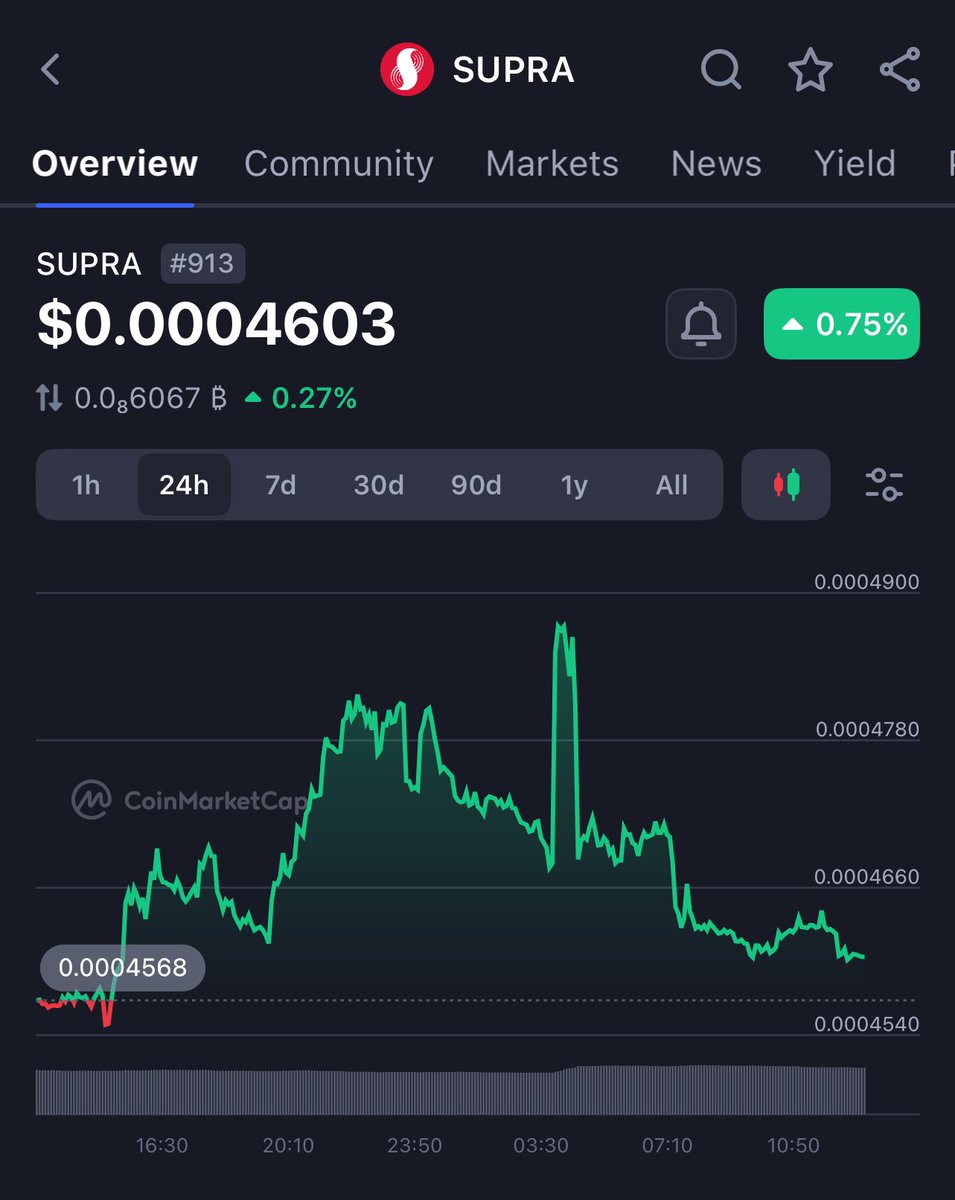Tap the 10:50 time label
The image size is (955, 1200).
tap(793, 1145)
